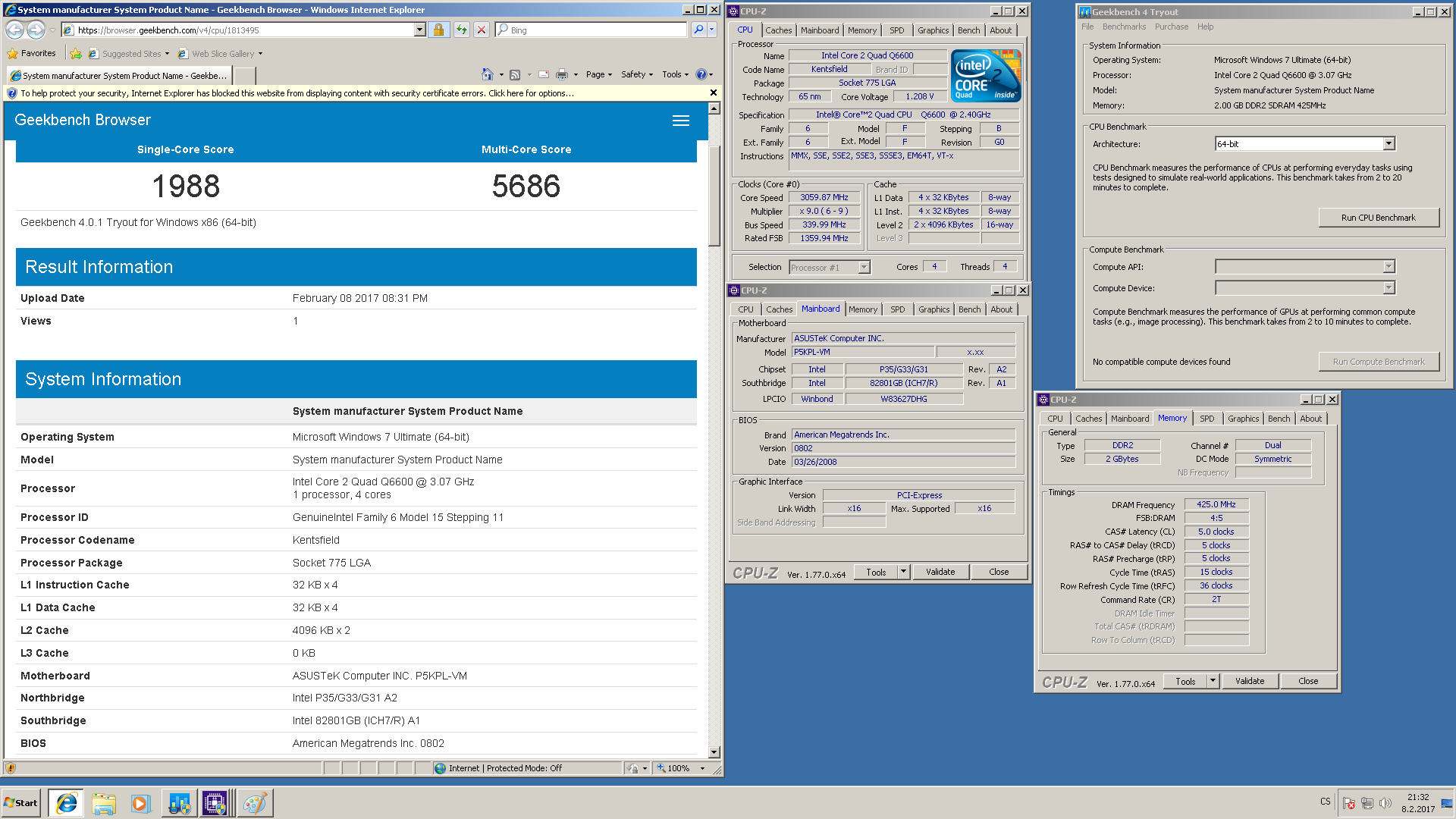
Task: Refresh the Geekbench page
Action: click(461, 30)
